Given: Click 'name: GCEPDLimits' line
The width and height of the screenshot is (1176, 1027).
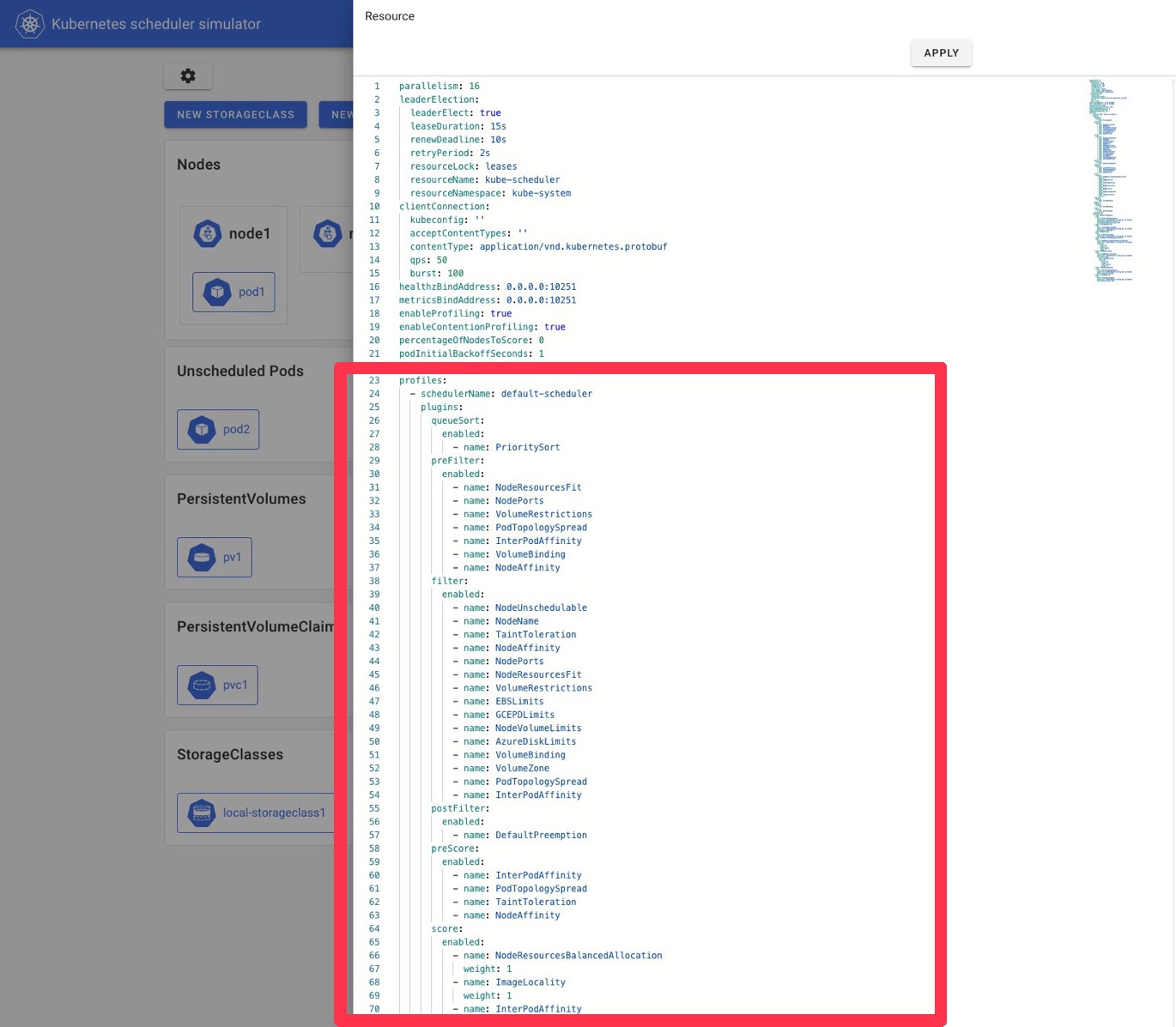Looking at the screenshot, I should point(504,715).
